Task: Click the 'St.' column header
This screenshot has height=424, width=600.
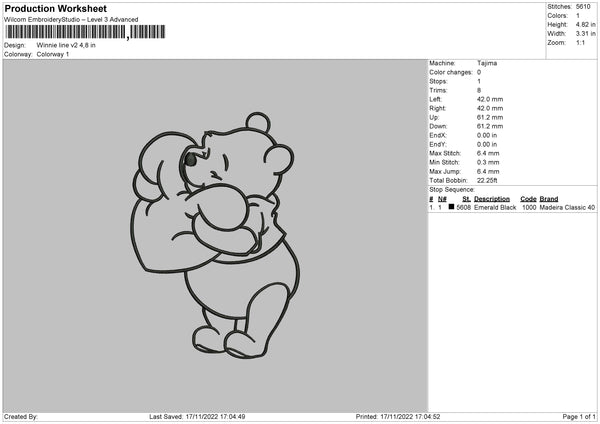Action: click(x=466, y=199)
